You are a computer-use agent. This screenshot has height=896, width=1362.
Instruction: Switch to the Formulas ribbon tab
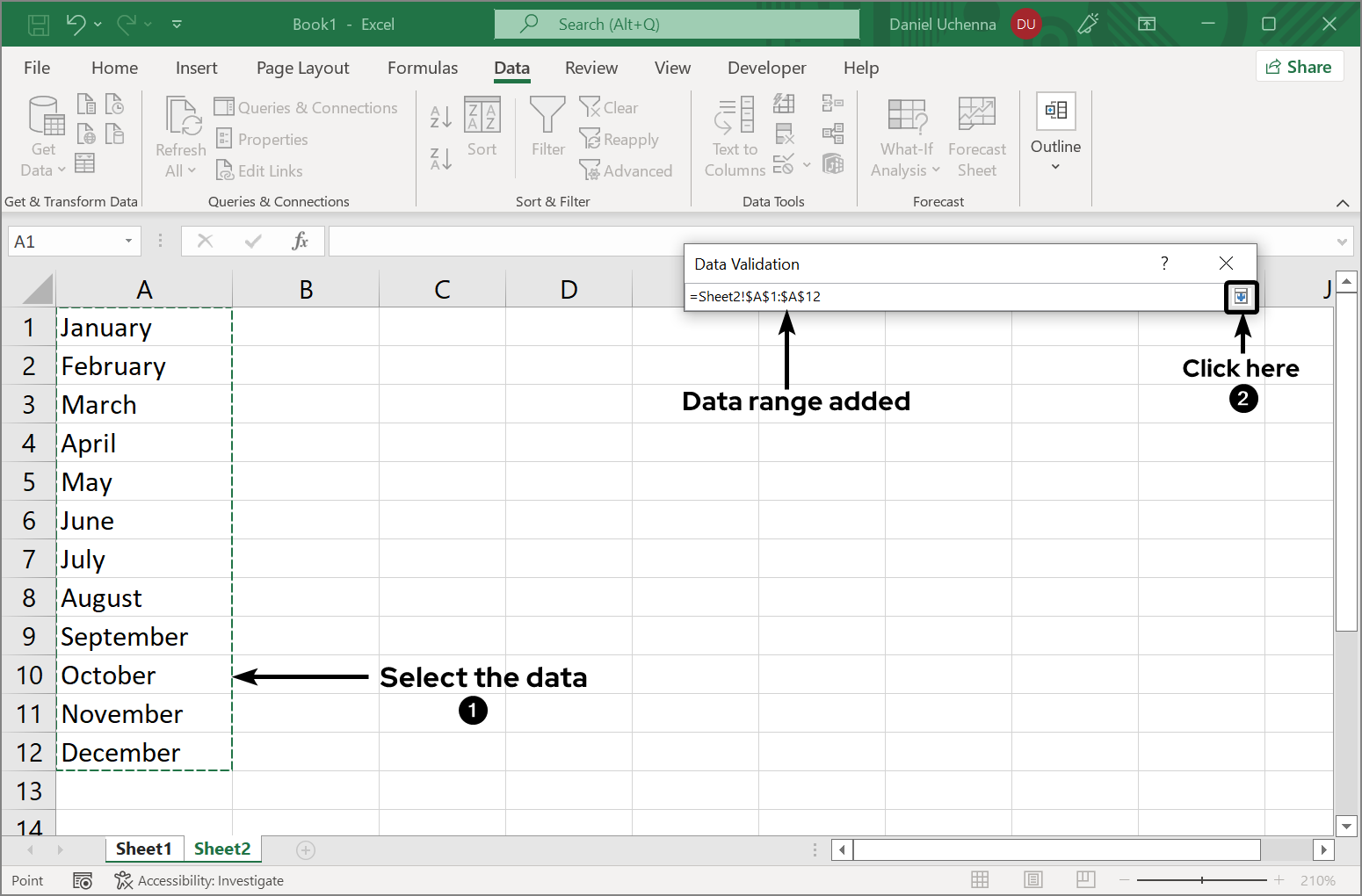point(423,68)
